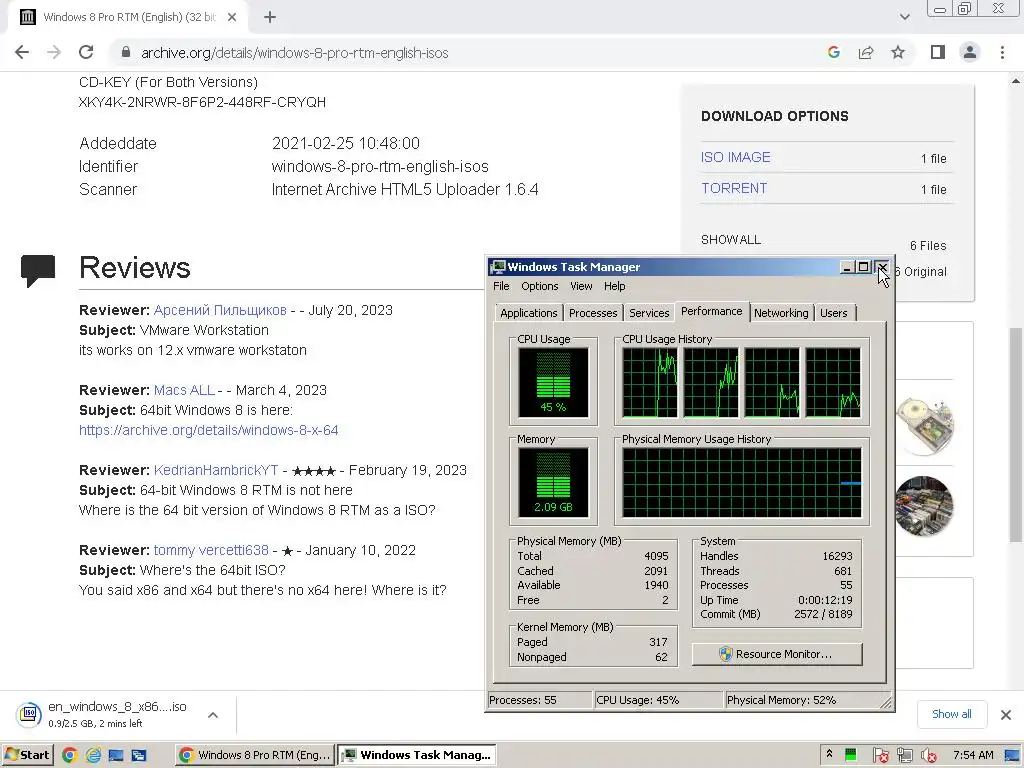Viewport: 1024px width, 768px height.
Task: Open network tray icon
Action: coord(904,755)
